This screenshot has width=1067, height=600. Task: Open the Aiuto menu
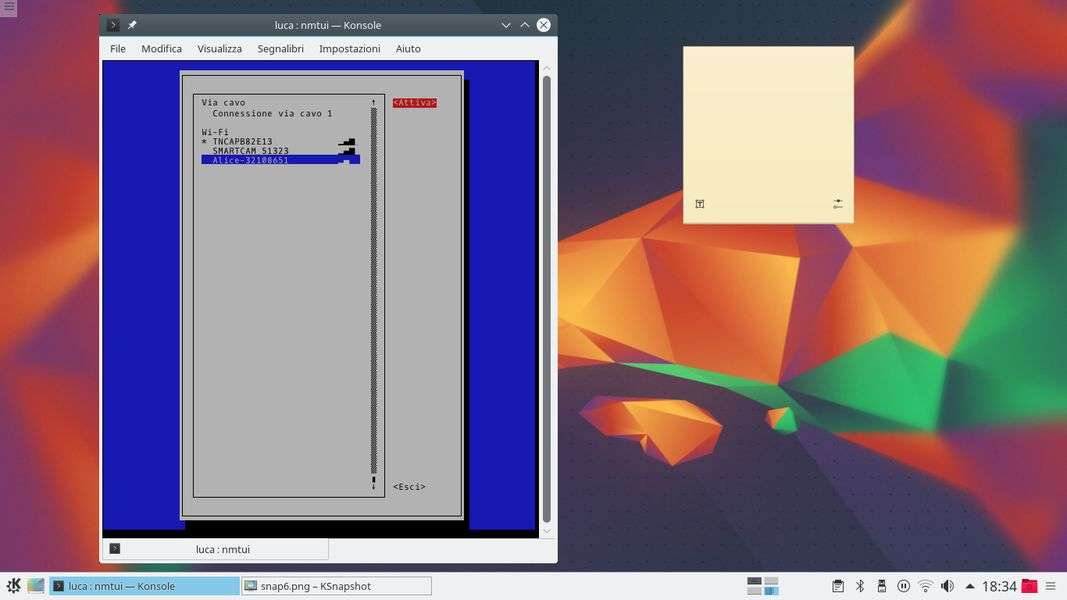click(x=408, y=48)
